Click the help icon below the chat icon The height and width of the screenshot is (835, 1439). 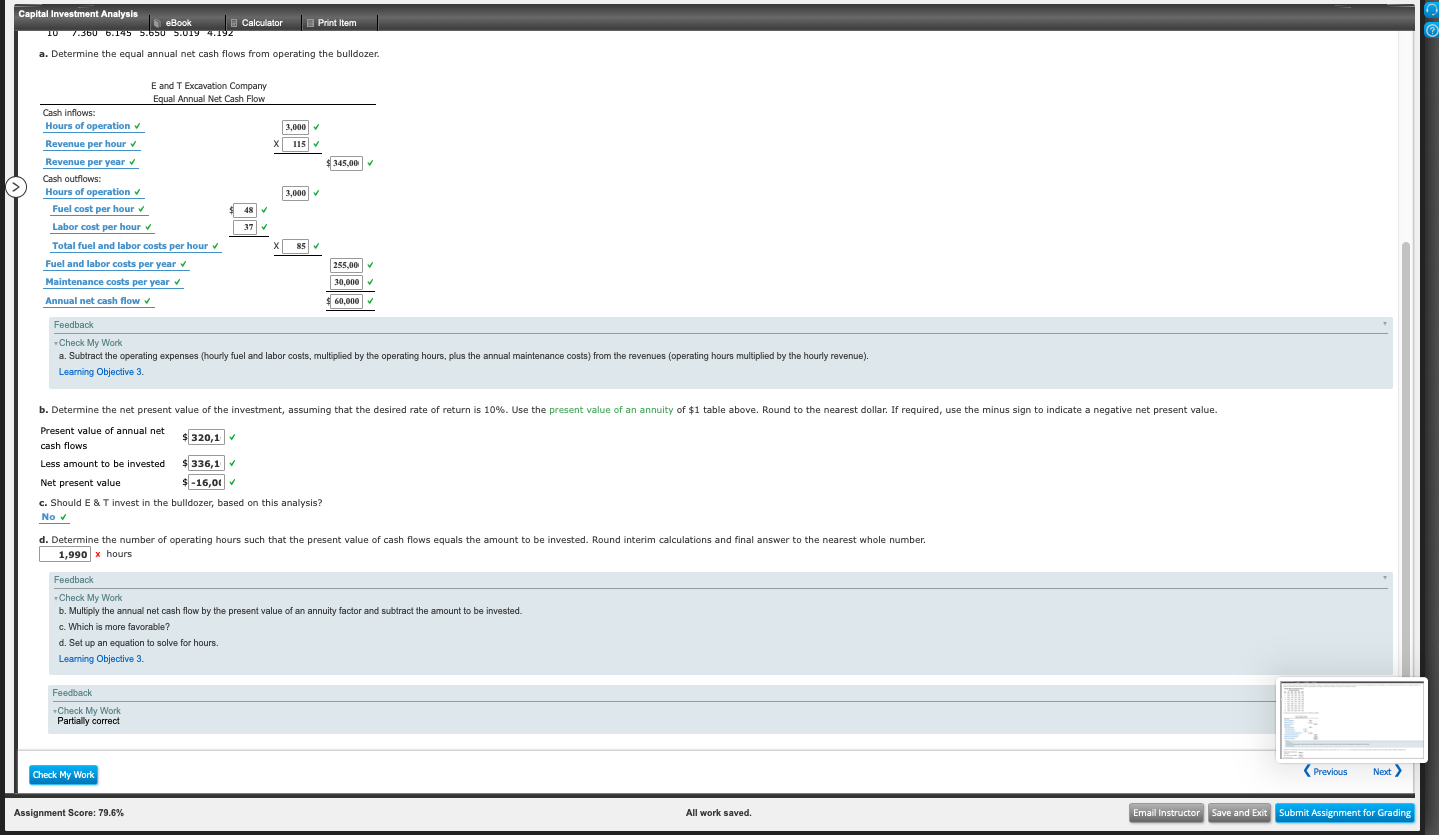click(1430, 29)
